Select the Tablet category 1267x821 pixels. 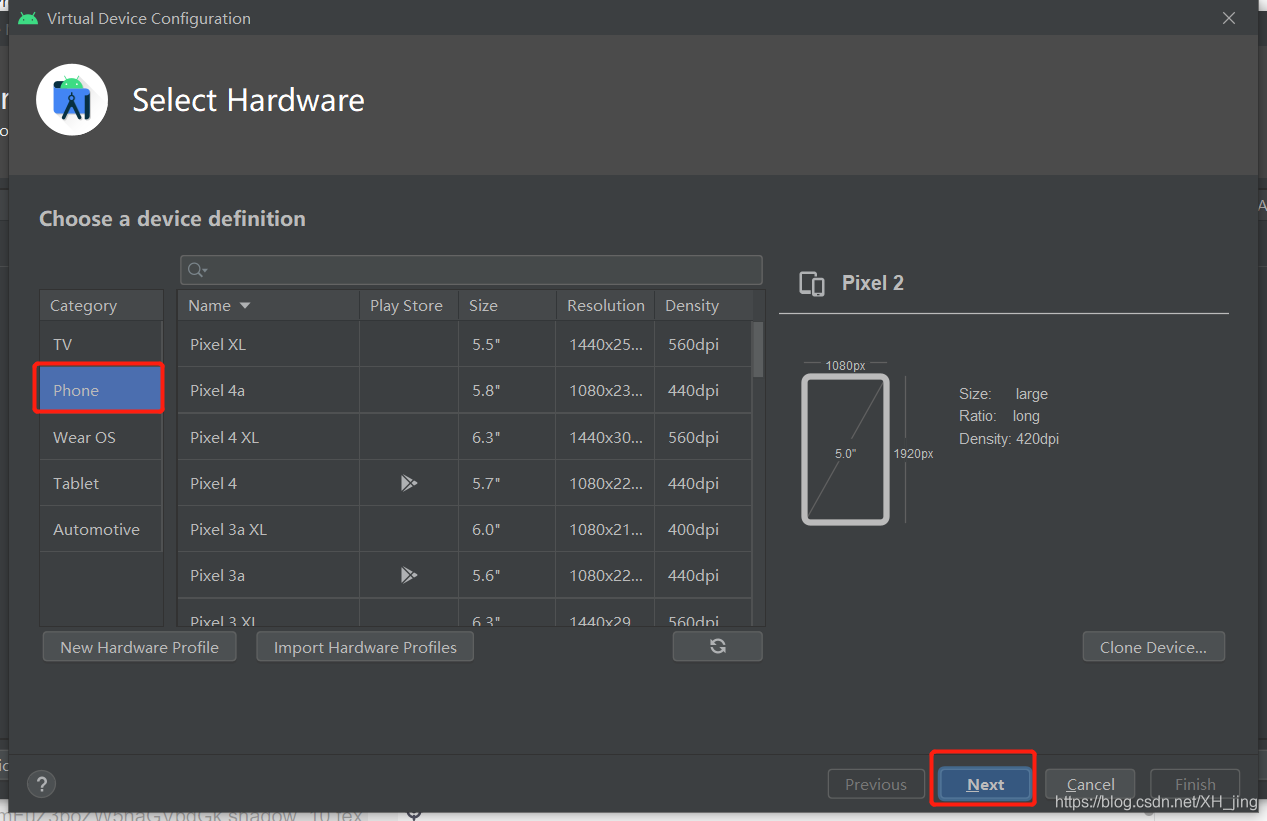pyautogui.click(x=101, y=483)
